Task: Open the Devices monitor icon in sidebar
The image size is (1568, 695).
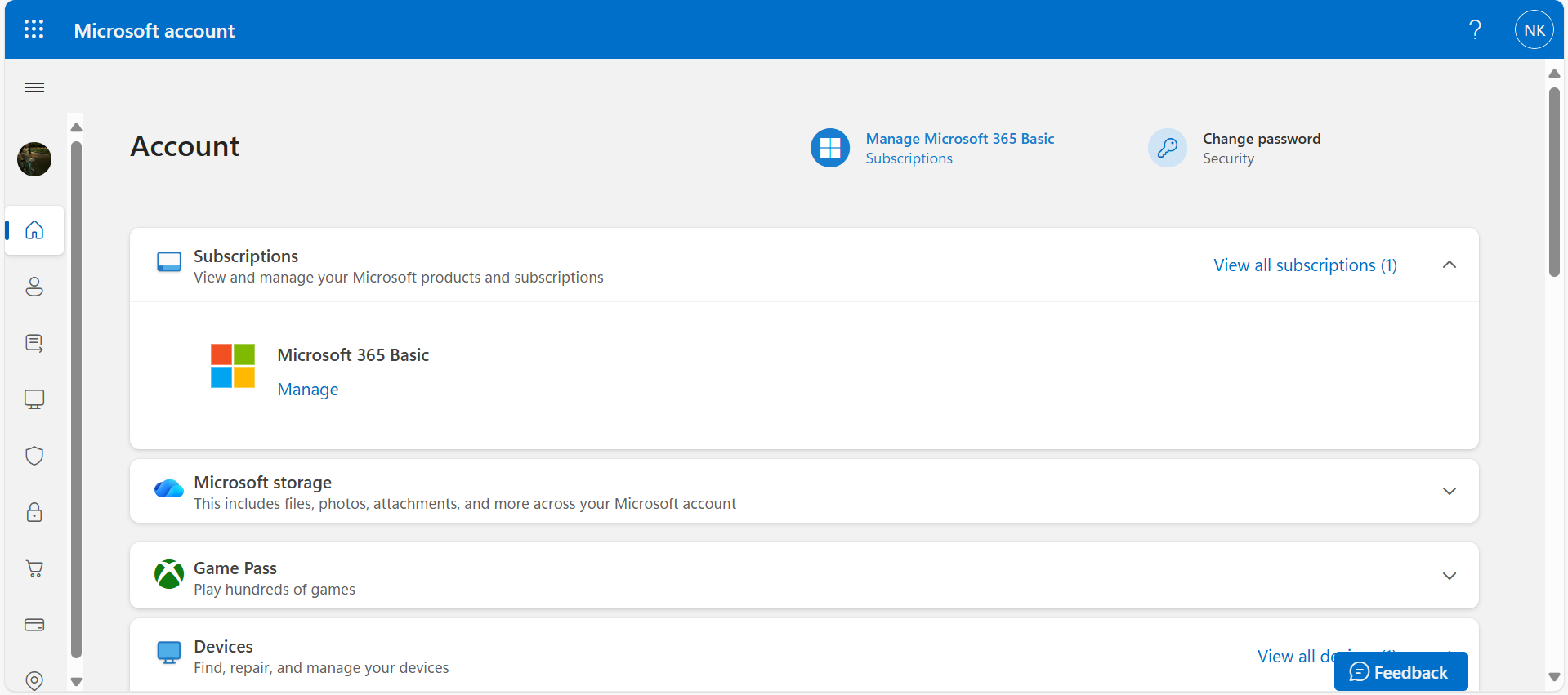Action: pos(34,399)
